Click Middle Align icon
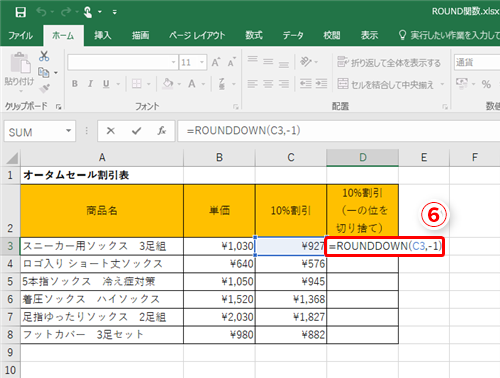This screenshot has height=378, width=500. (268, 61)
